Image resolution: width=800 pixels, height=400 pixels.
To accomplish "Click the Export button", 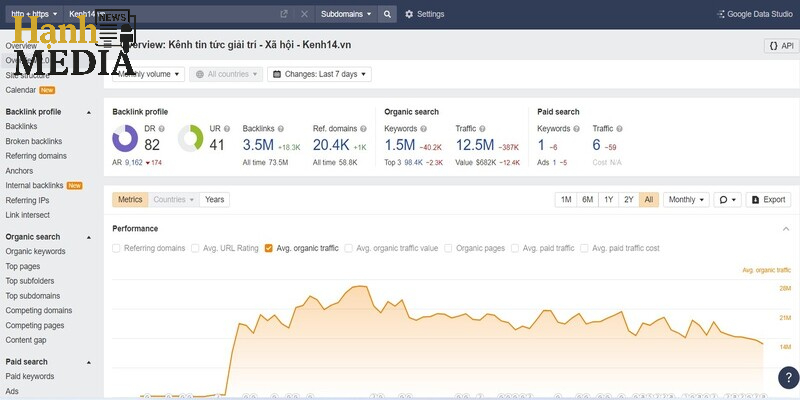I will pos(768,199).
